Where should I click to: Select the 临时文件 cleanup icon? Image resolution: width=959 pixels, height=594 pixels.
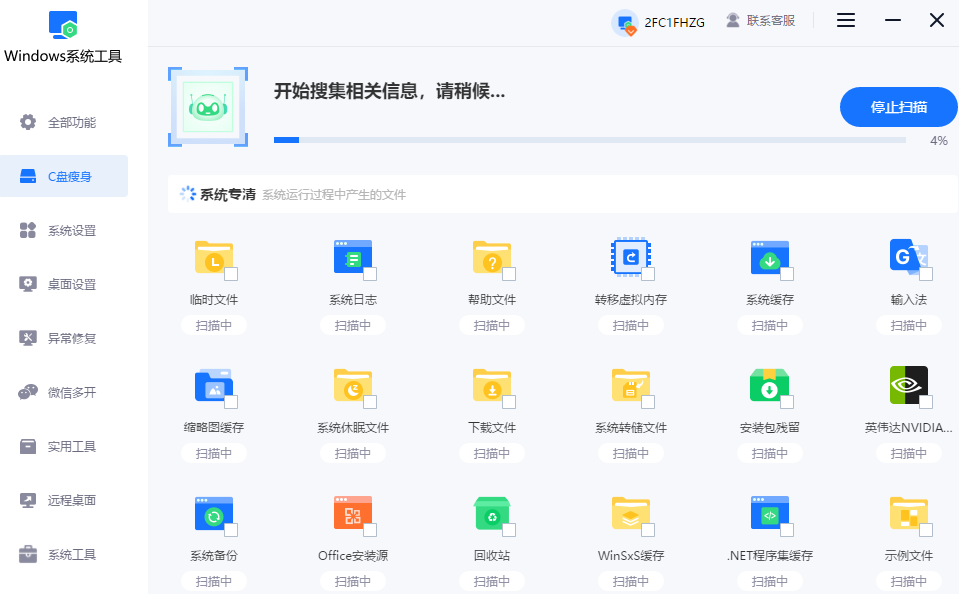[214, 256]
